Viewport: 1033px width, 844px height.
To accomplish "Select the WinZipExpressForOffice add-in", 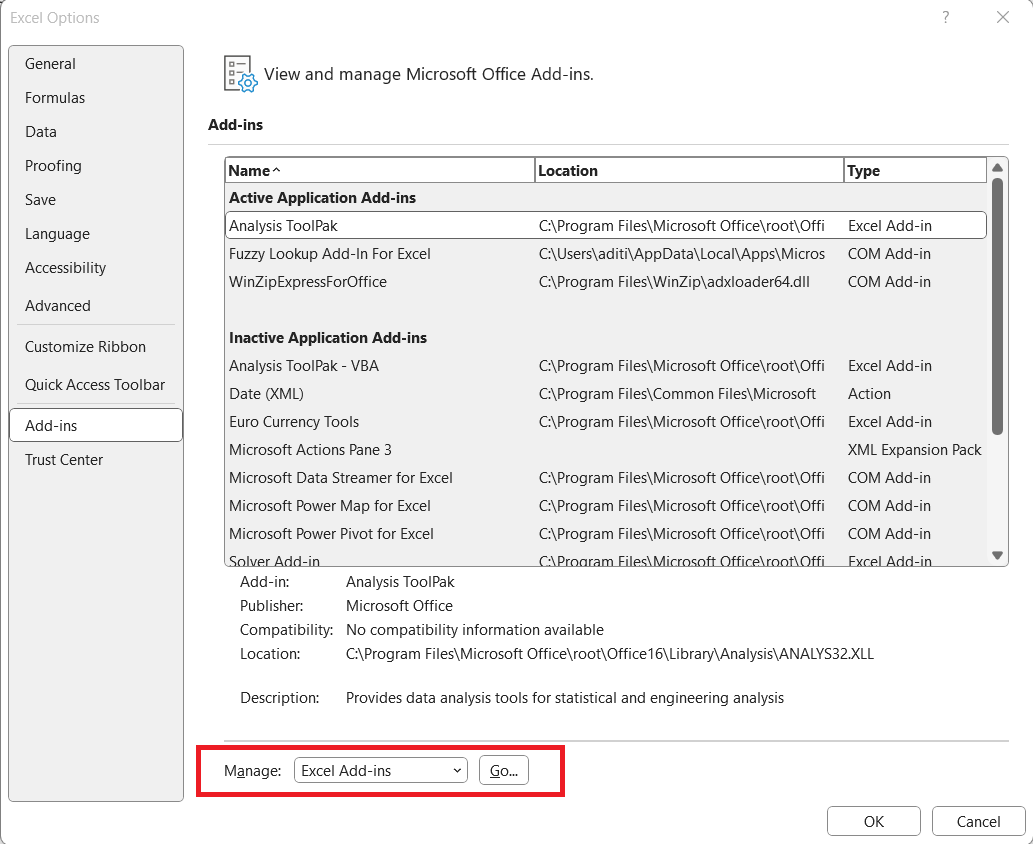I will (x=605, y=282).
